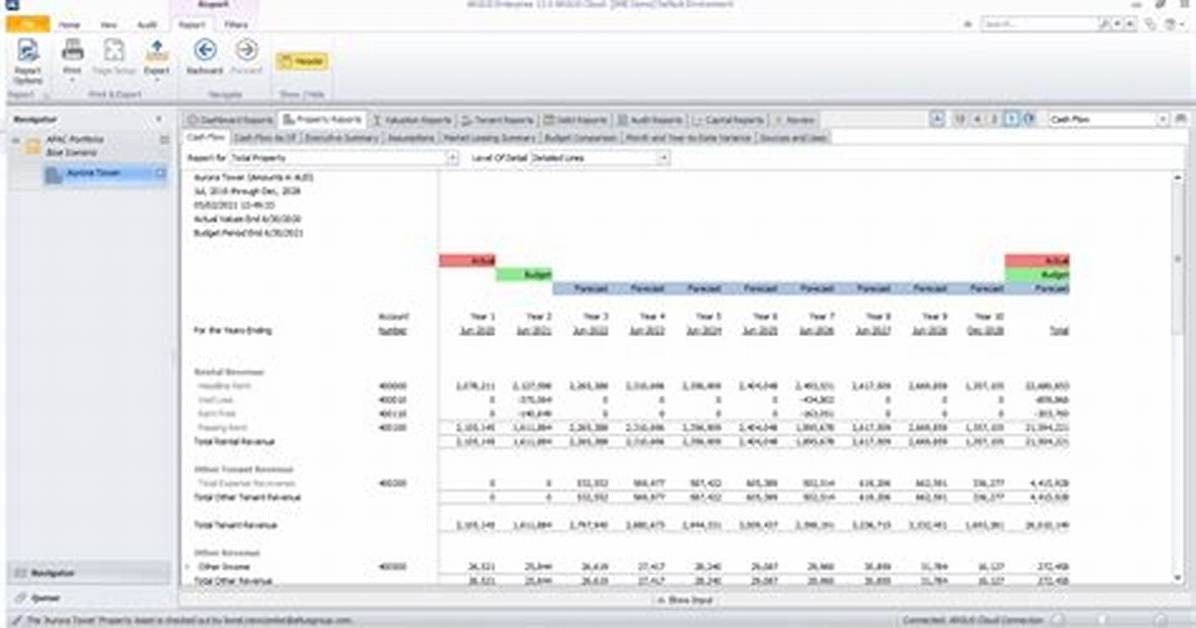
Task: Click the Forward arrow icon
Action: tap(246, 50)
